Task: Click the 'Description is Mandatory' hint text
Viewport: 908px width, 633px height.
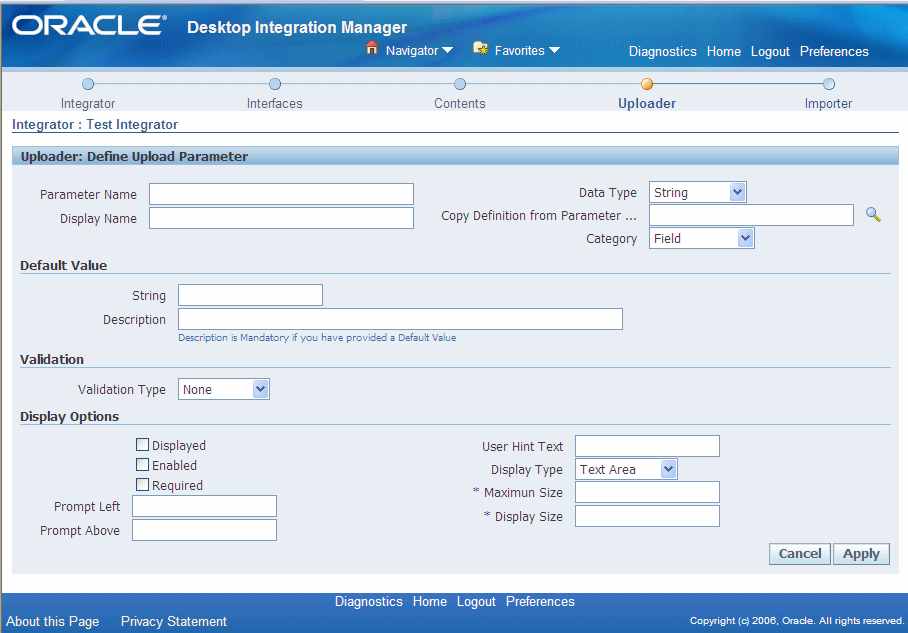Action: tap(317, 338)
